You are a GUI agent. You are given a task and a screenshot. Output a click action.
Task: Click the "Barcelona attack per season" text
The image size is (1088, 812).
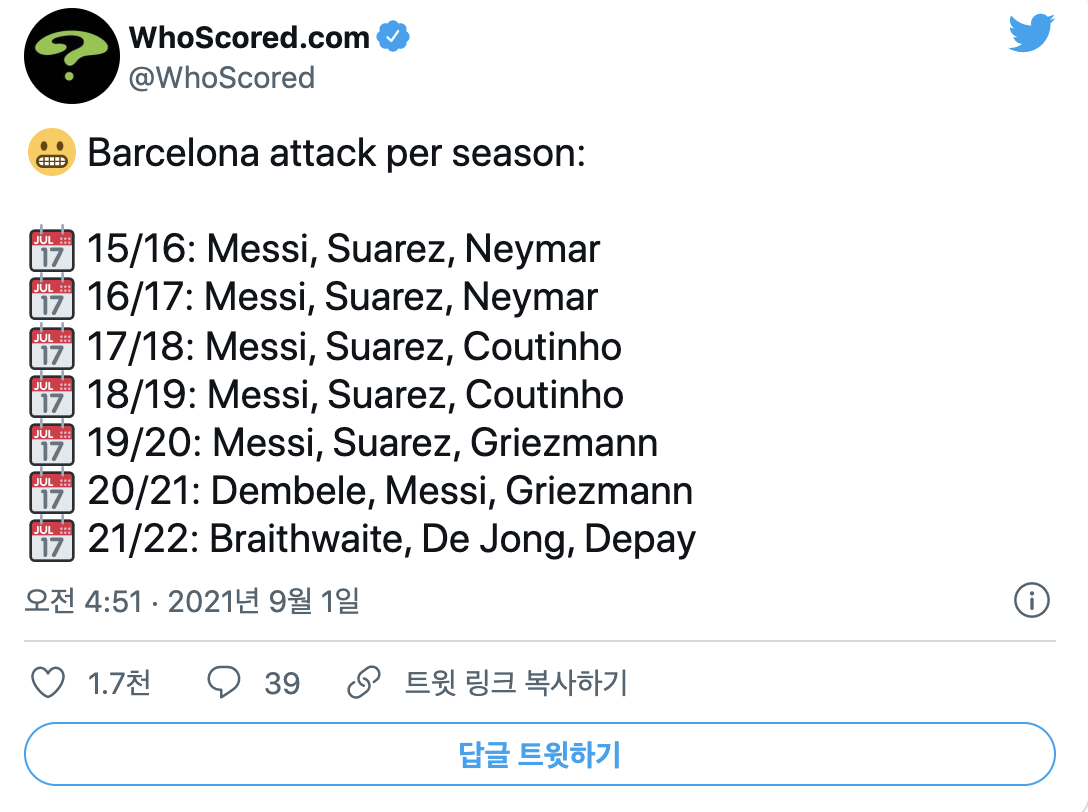(336, 155)
